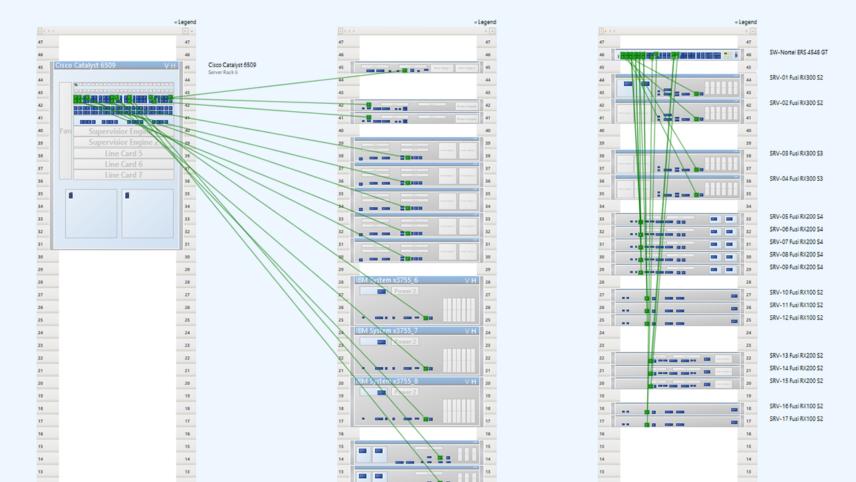Toggle H on IBM System x3755_6
856x482 pixels.
(474, 280)
